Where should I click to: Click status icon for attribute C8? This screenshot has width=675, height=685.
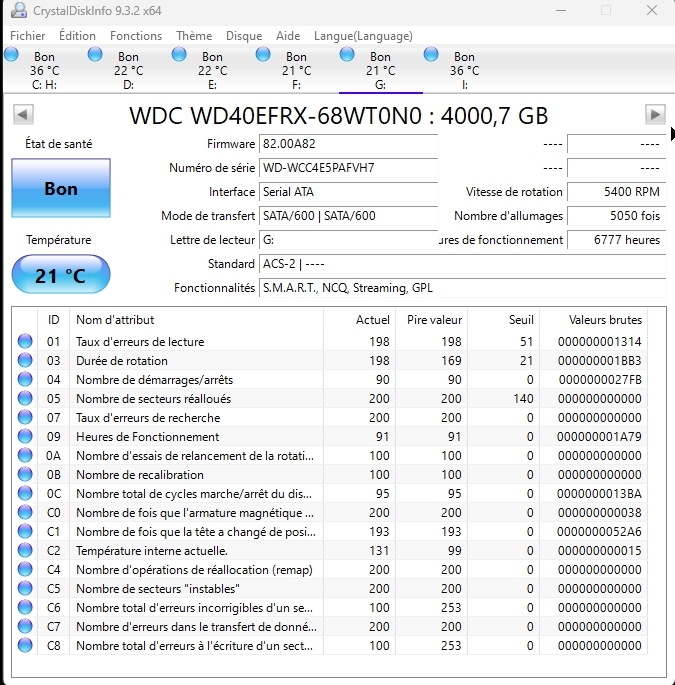(25, 645)
